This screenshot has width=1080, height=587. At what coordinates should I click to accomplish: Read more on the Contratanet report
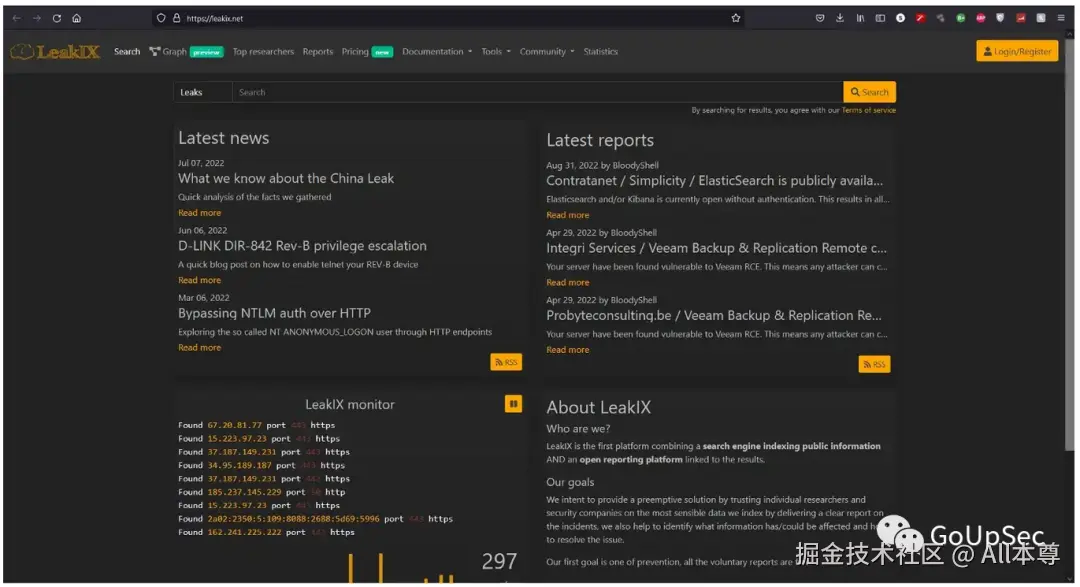[x=568, y=215]
